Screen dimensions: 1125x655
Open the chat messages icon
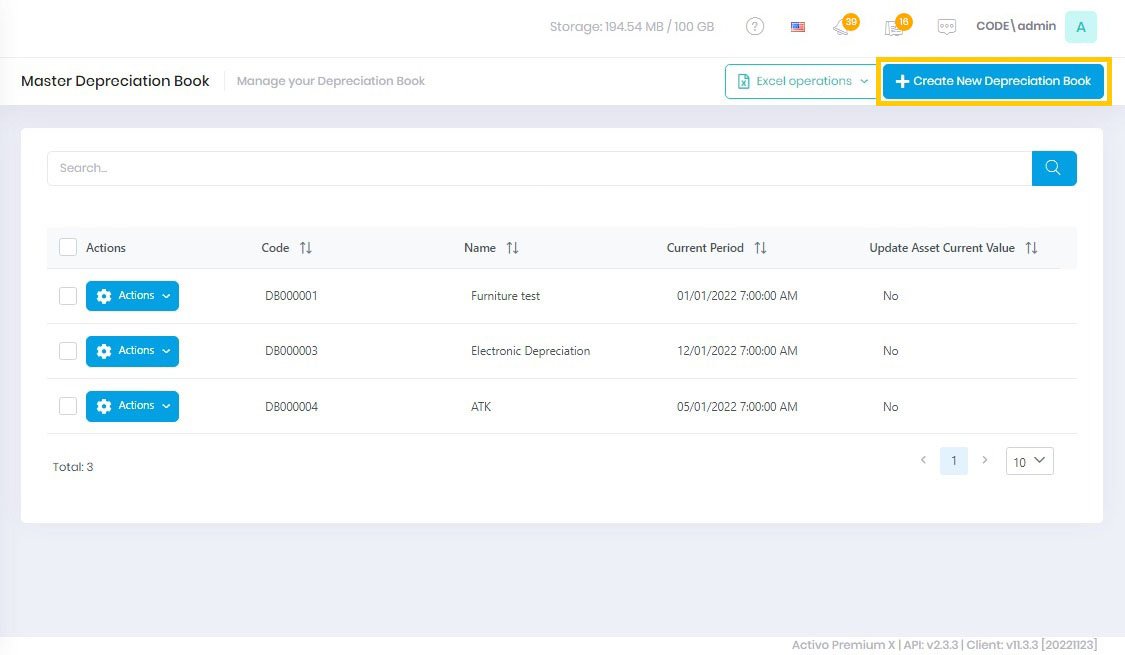(x=946, y=27)
